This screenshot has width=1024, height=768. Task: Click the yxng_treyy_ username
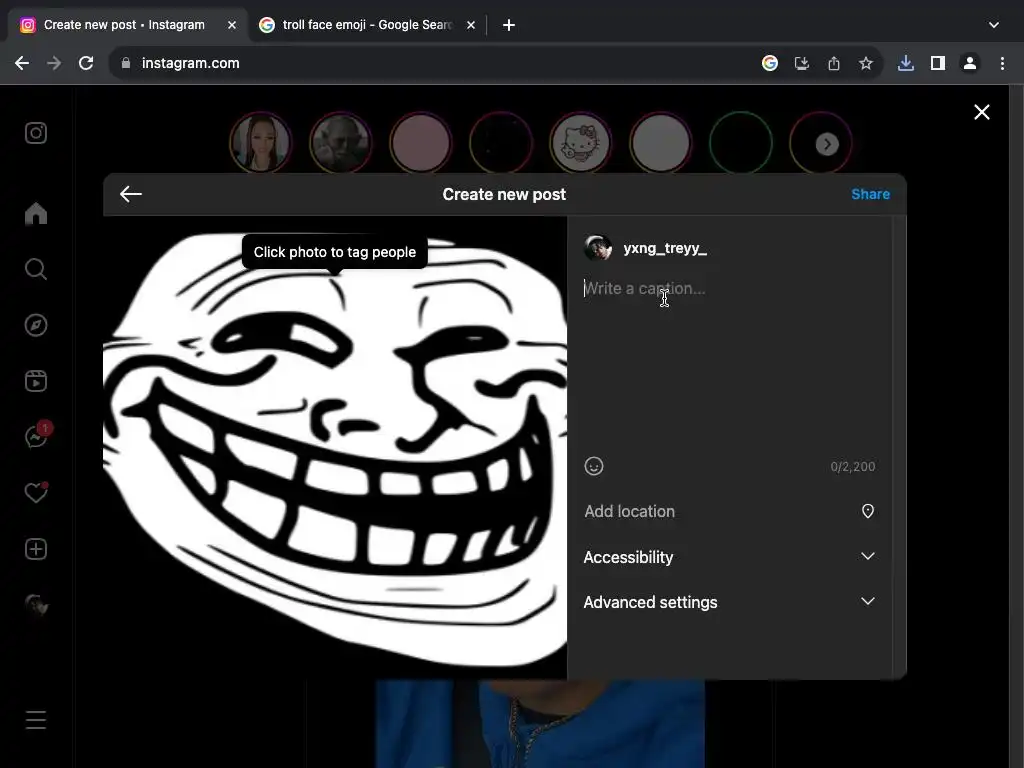point(665,248)
